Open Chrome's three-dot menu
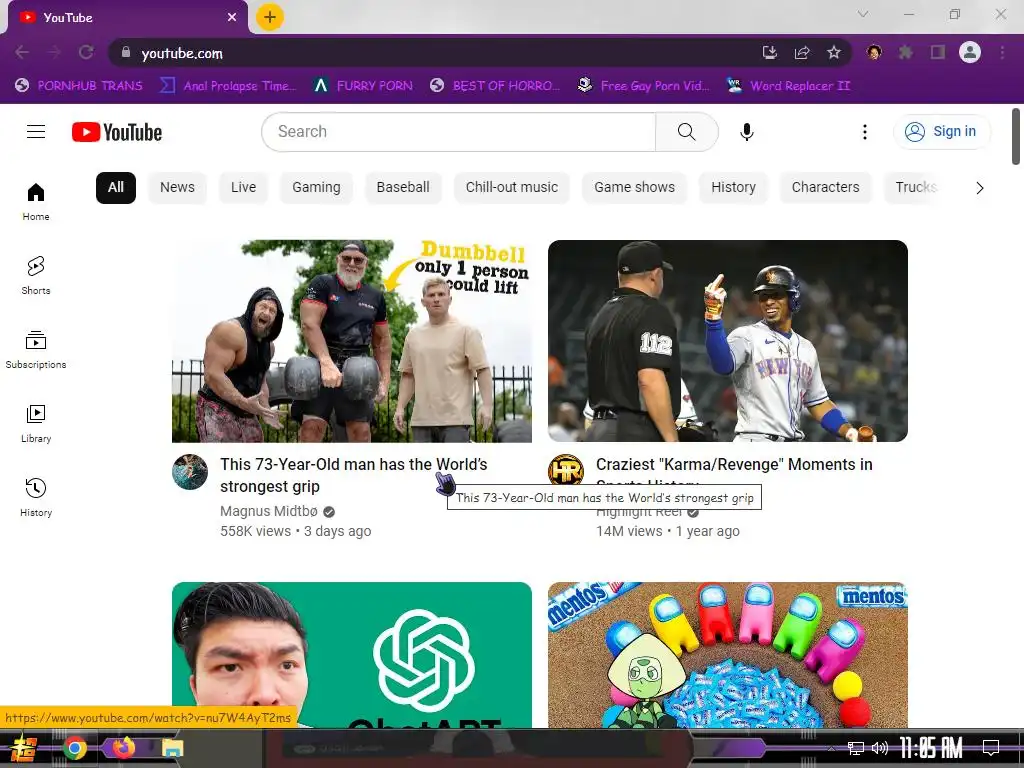The image size is (1024, 768). point(1002,52)
